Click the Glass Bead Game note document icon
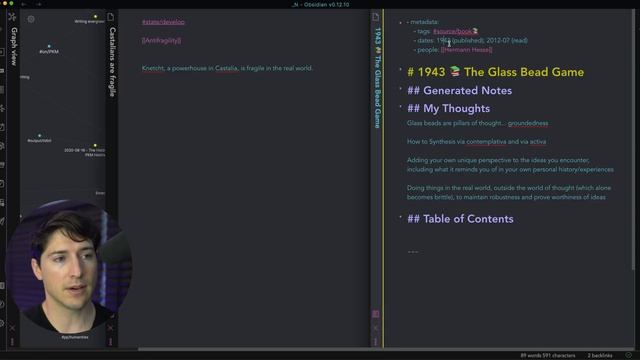Viewport: 640px width, 360px height. click(x=376, y=17)
